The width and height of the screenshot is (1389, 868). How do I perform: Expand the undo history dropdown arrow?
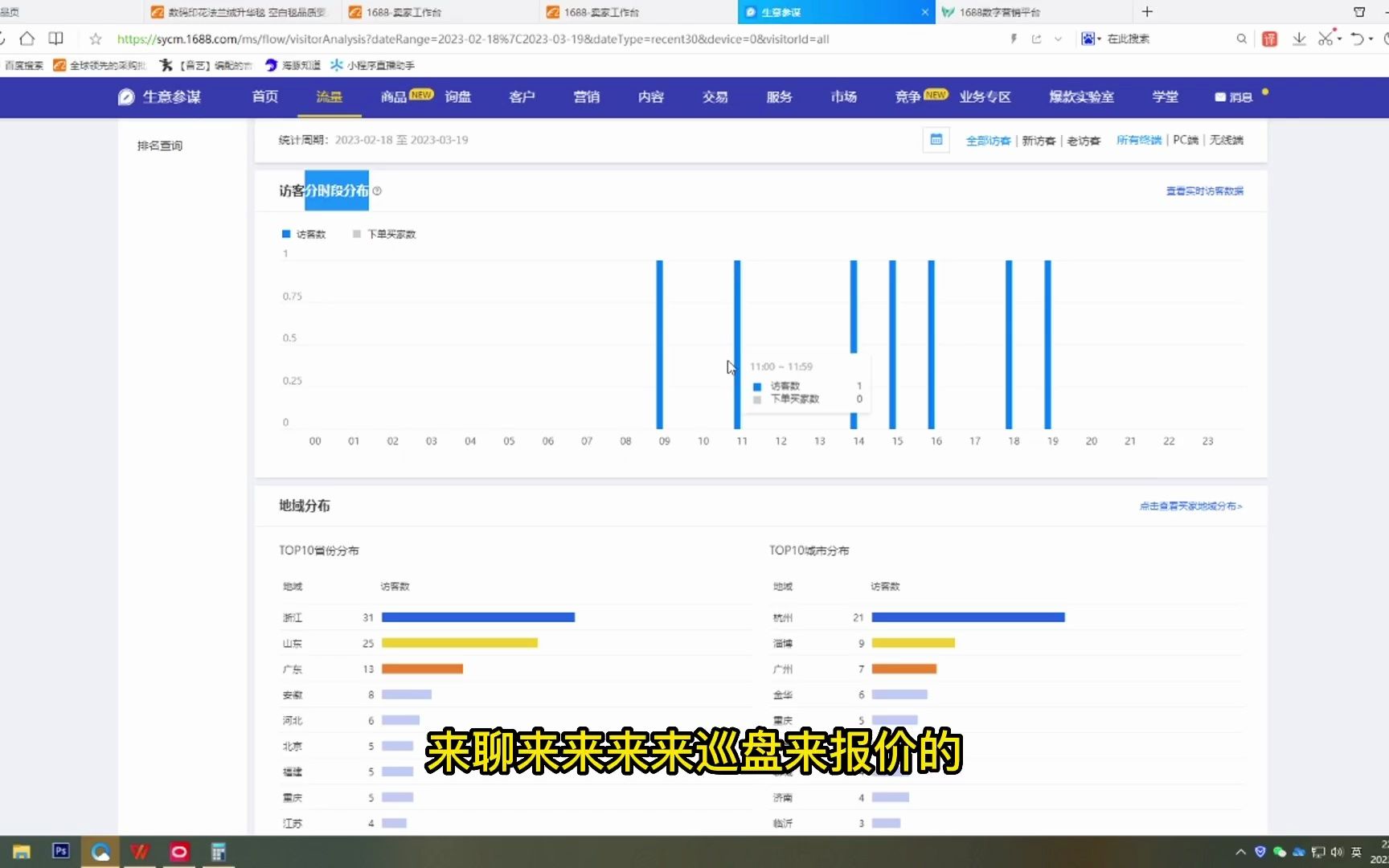pyautogui.click(x=1371, y=39)
